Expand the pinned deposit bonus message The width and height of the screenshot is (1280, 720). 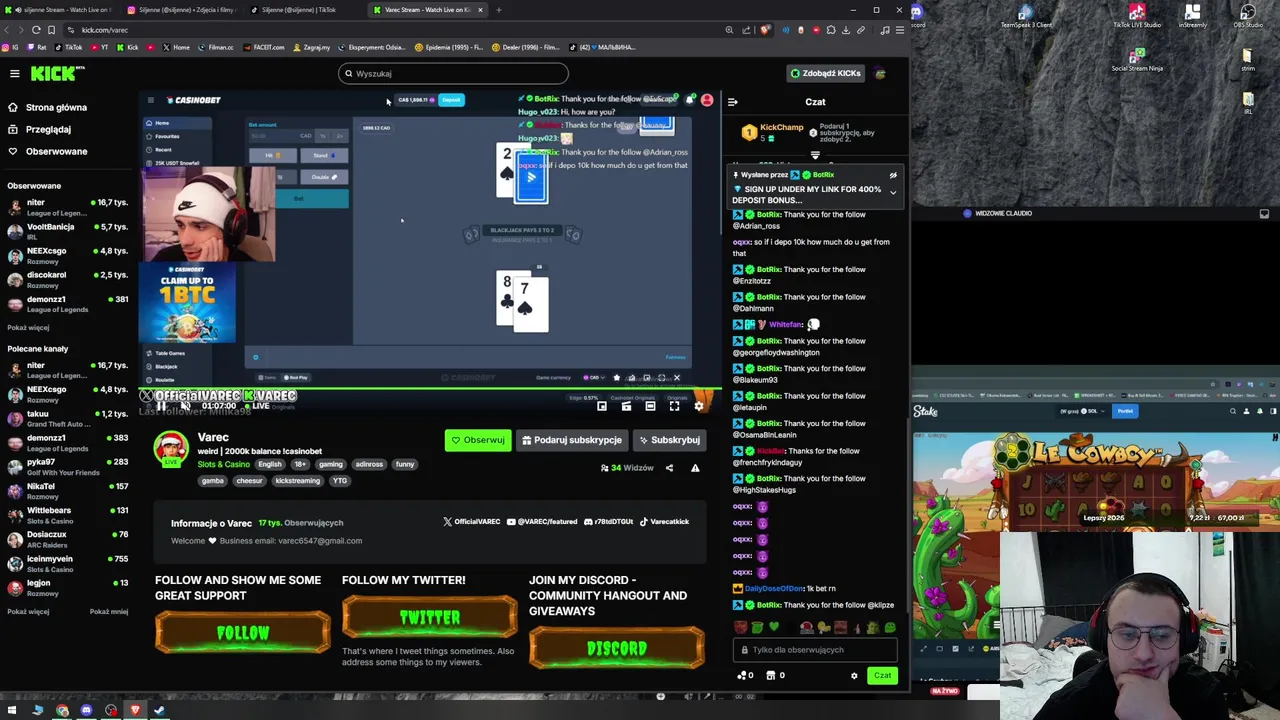[893, 192]
